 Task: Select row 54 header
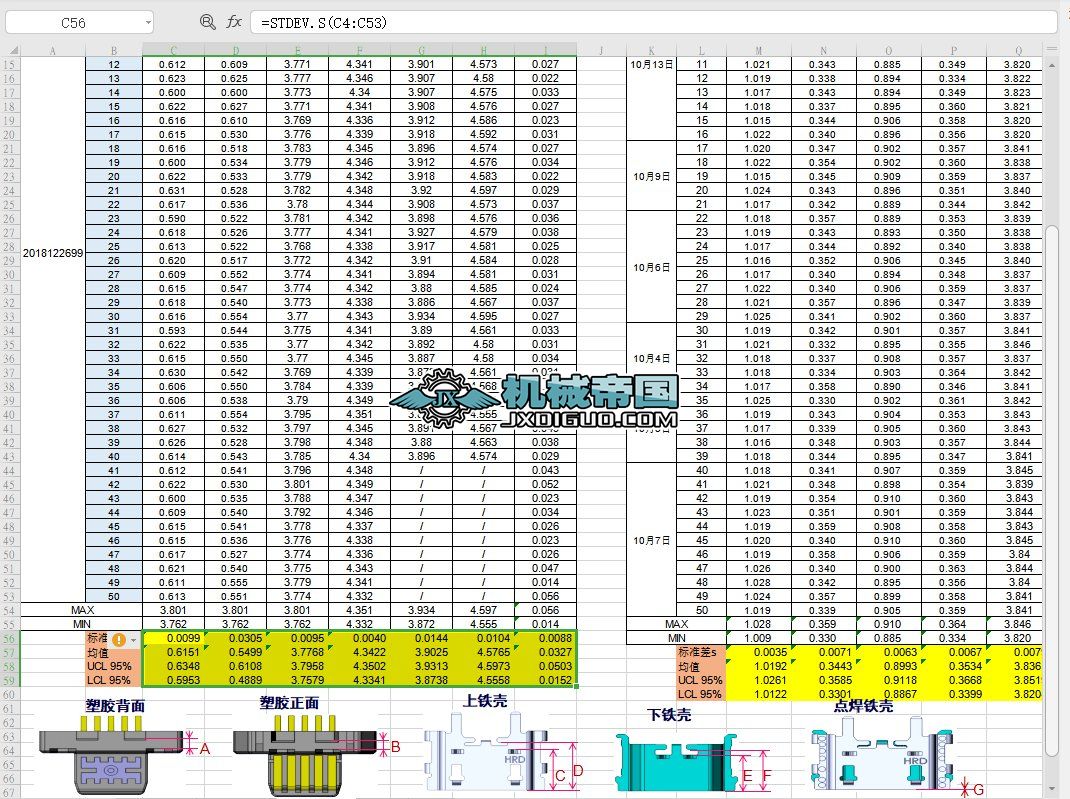point(10,610)
